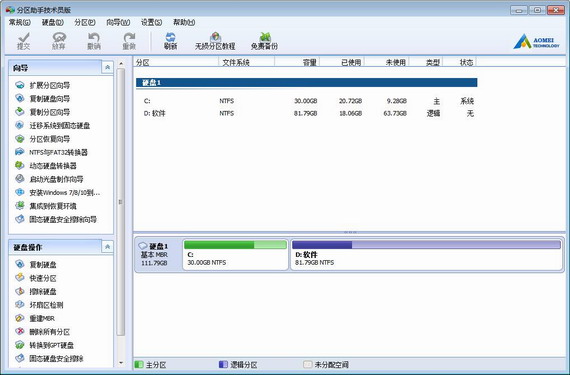Click the left panel scrollbar down arrow
This screenshot has width=570, height=375.
click(121, 363)
